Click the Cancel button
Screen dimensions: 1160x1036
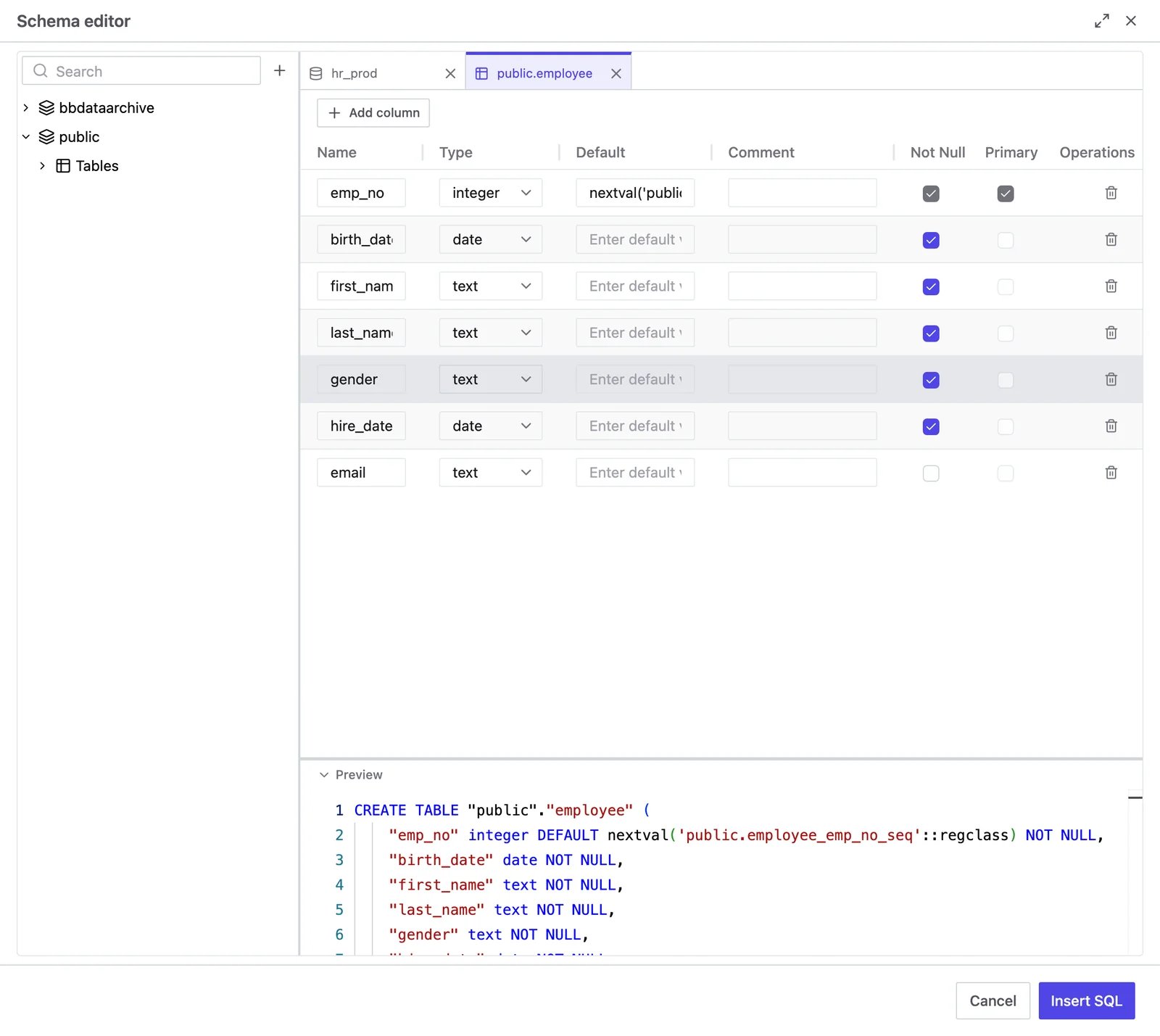(993, 1001)
